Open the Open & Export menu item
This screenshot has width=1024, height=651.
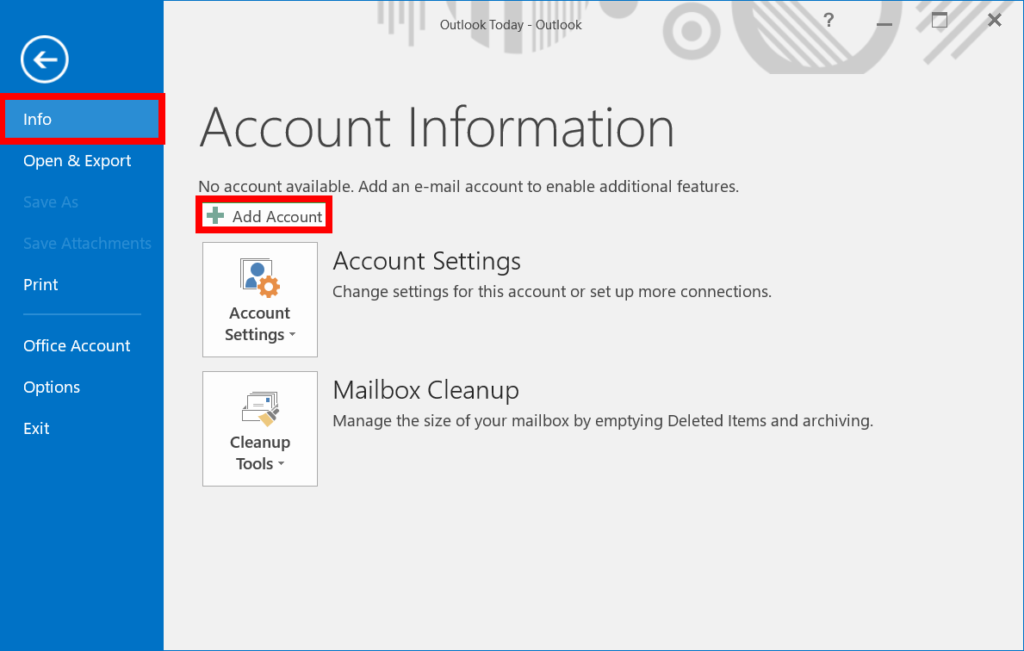pyautogui.click(x=77, y=161)
